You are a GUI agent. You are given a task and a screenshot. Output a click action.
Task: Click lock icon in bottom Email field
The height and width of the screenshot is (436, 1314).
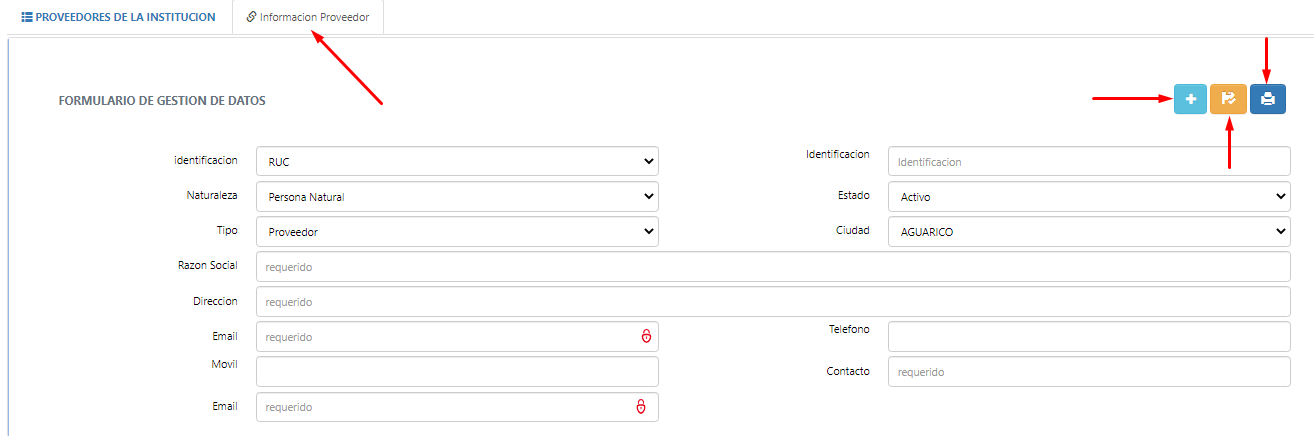click(641, 407)
